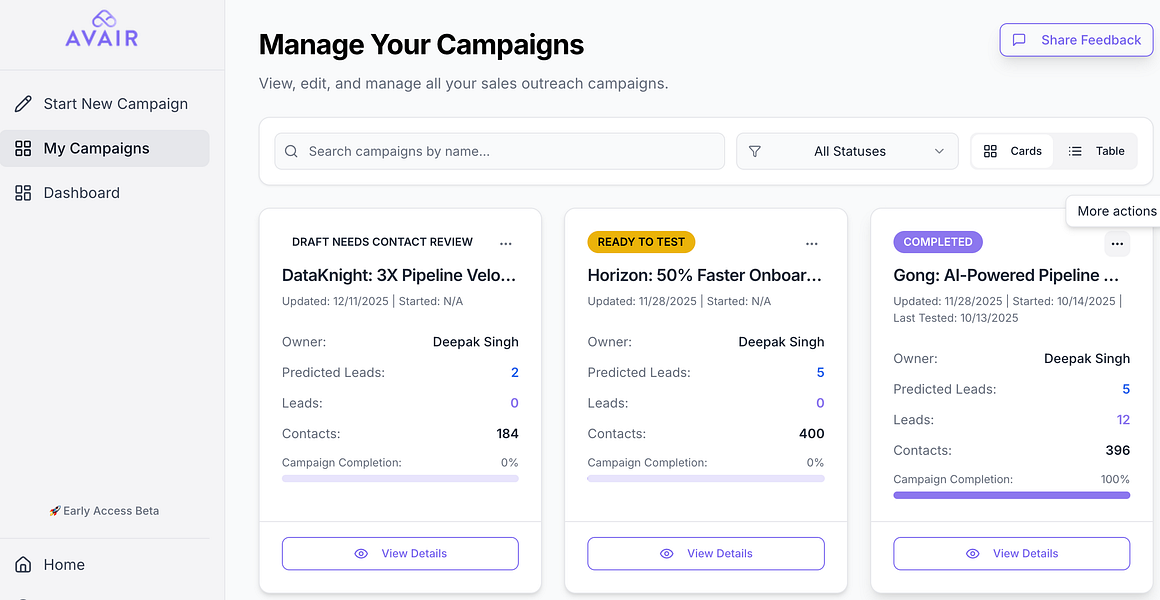Click the search magnifier icon
Viewport: 1160px width, 600px height.
pos(291,152)
